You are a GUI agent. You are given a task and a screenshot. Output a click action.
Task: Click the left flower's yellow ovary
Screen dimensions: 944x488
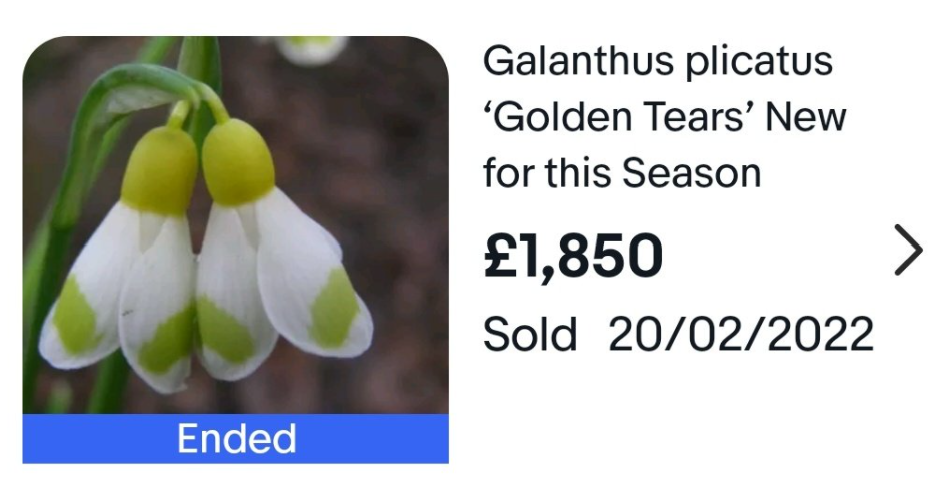(x=160, y=170)
